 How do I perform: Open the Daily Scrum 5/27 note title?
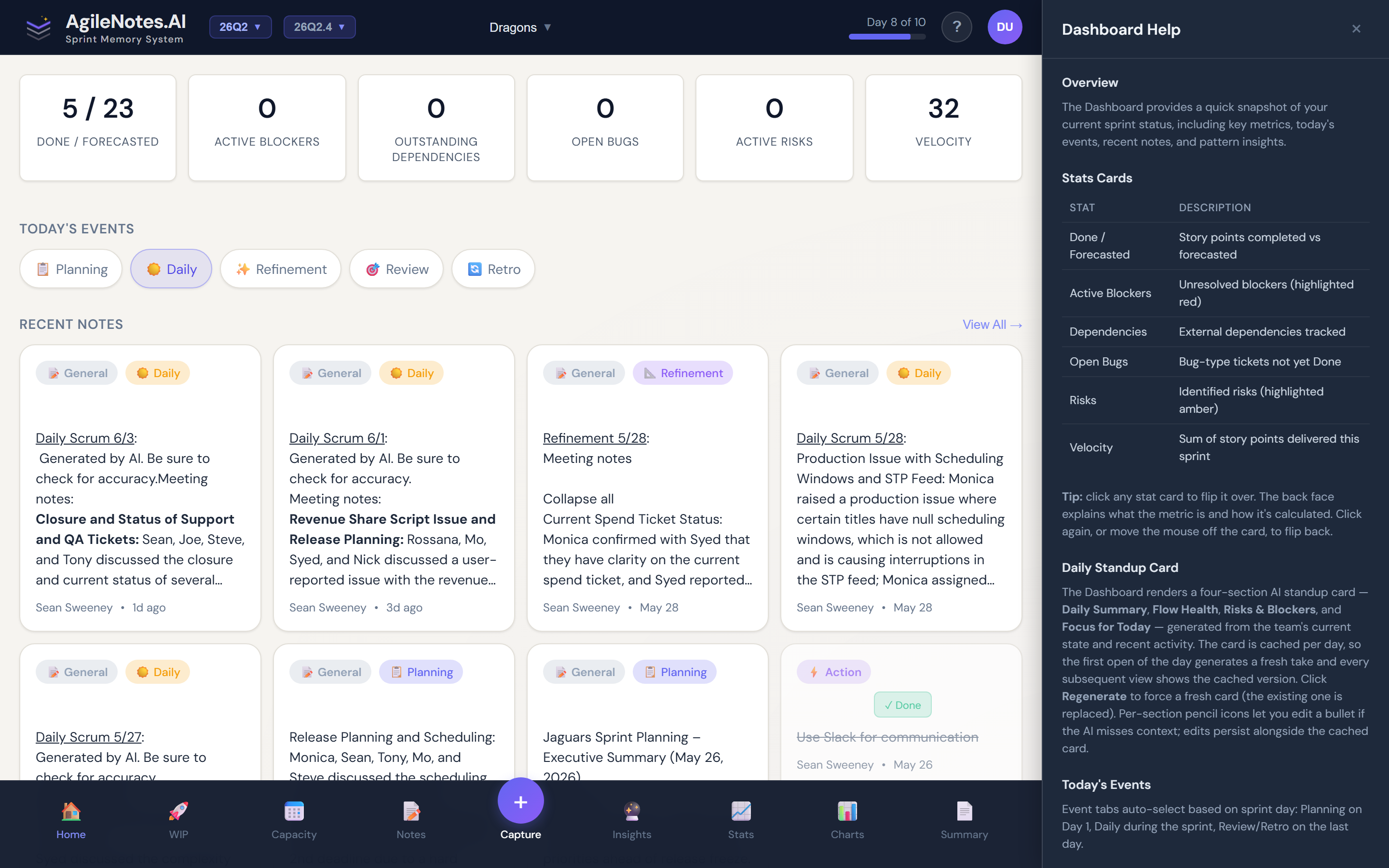pos(88,736)
